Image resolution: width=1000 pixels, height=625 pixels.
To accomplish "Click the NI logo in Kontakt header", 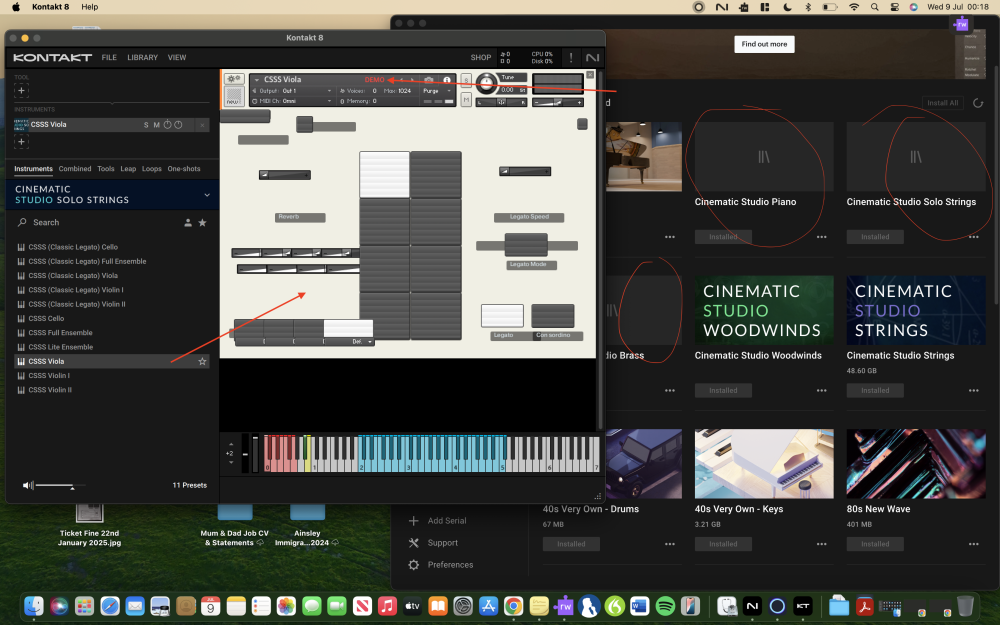I will point(592,57).
